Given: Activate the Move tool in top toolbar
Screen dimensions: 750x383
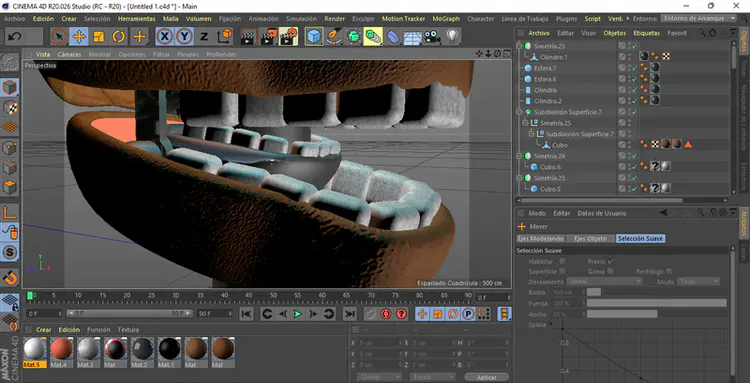Looking at the screenshot, I should coord(79,36).
